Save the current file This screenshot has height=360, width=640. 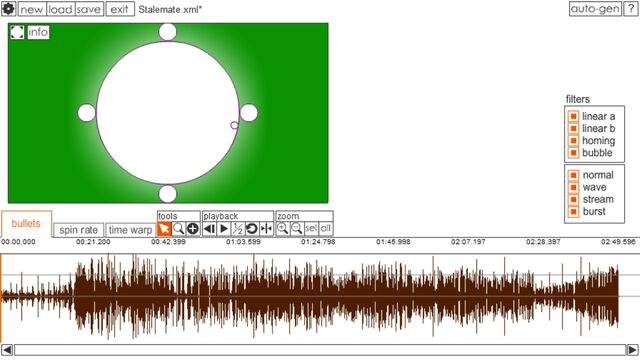[x=89, y=9]
